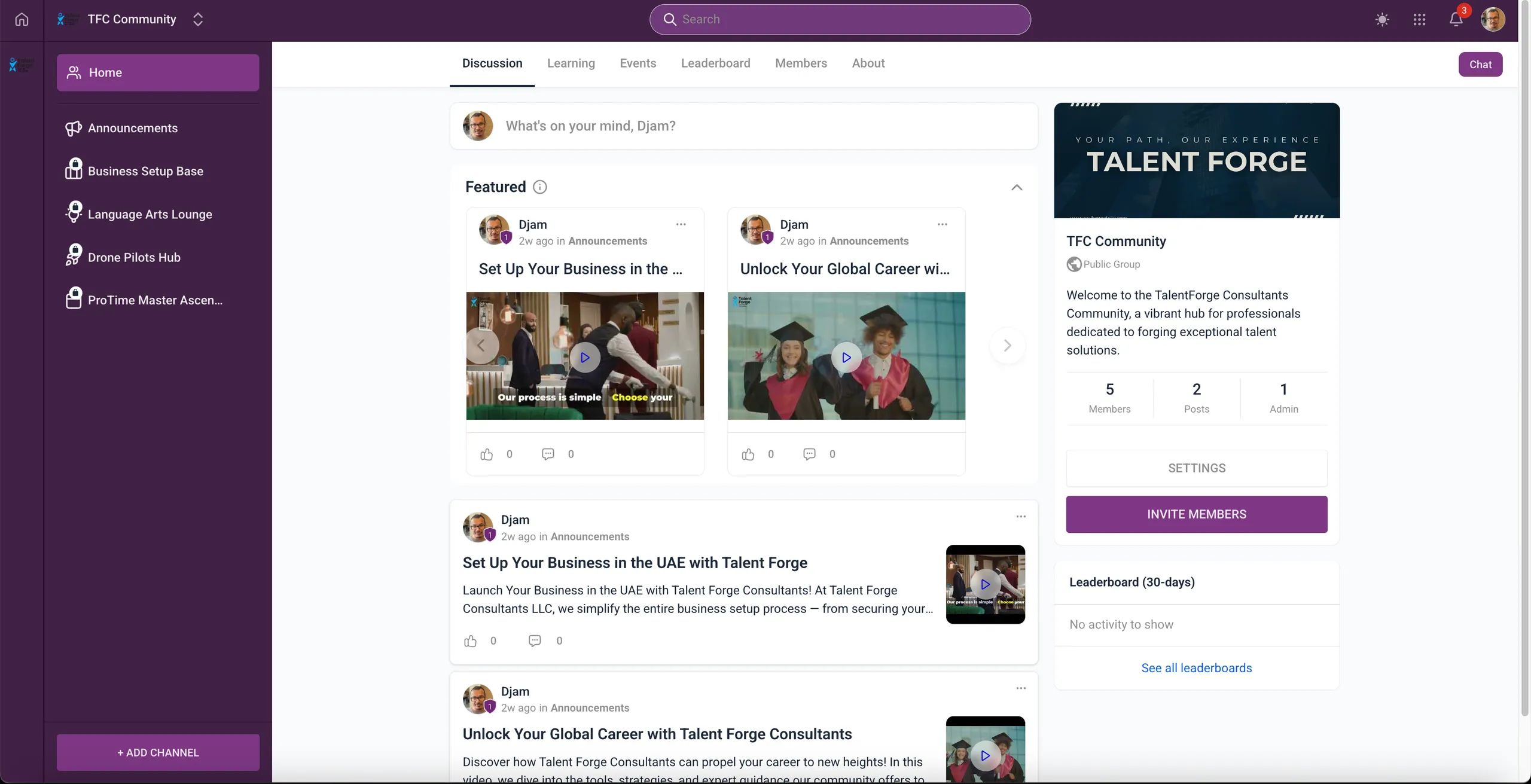Click the Featured info icon
The height and width of the screenshot is (784, 1531).
539,187
